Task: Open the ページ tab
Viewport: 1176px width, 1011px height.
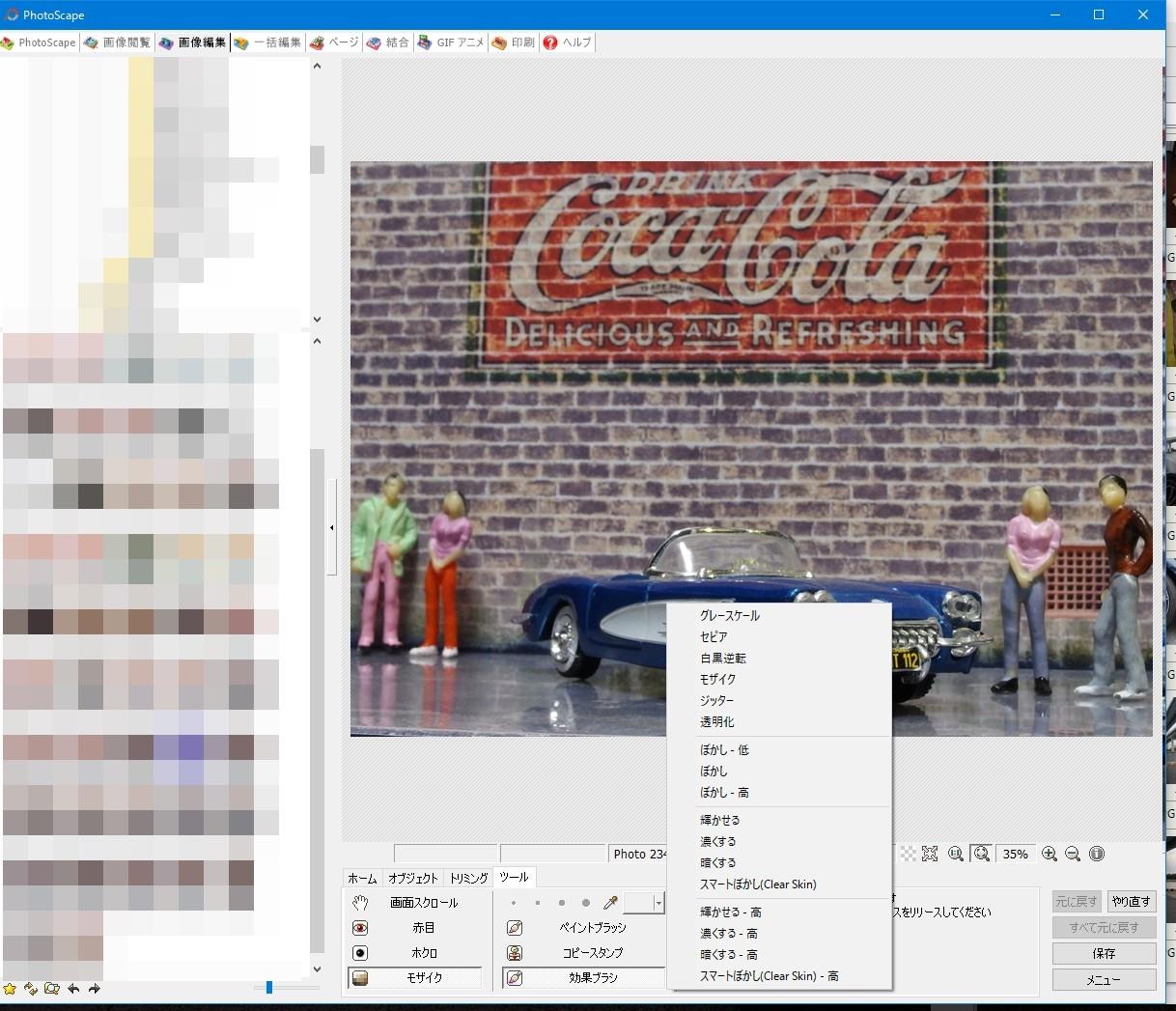Action: tap(334, 42)
